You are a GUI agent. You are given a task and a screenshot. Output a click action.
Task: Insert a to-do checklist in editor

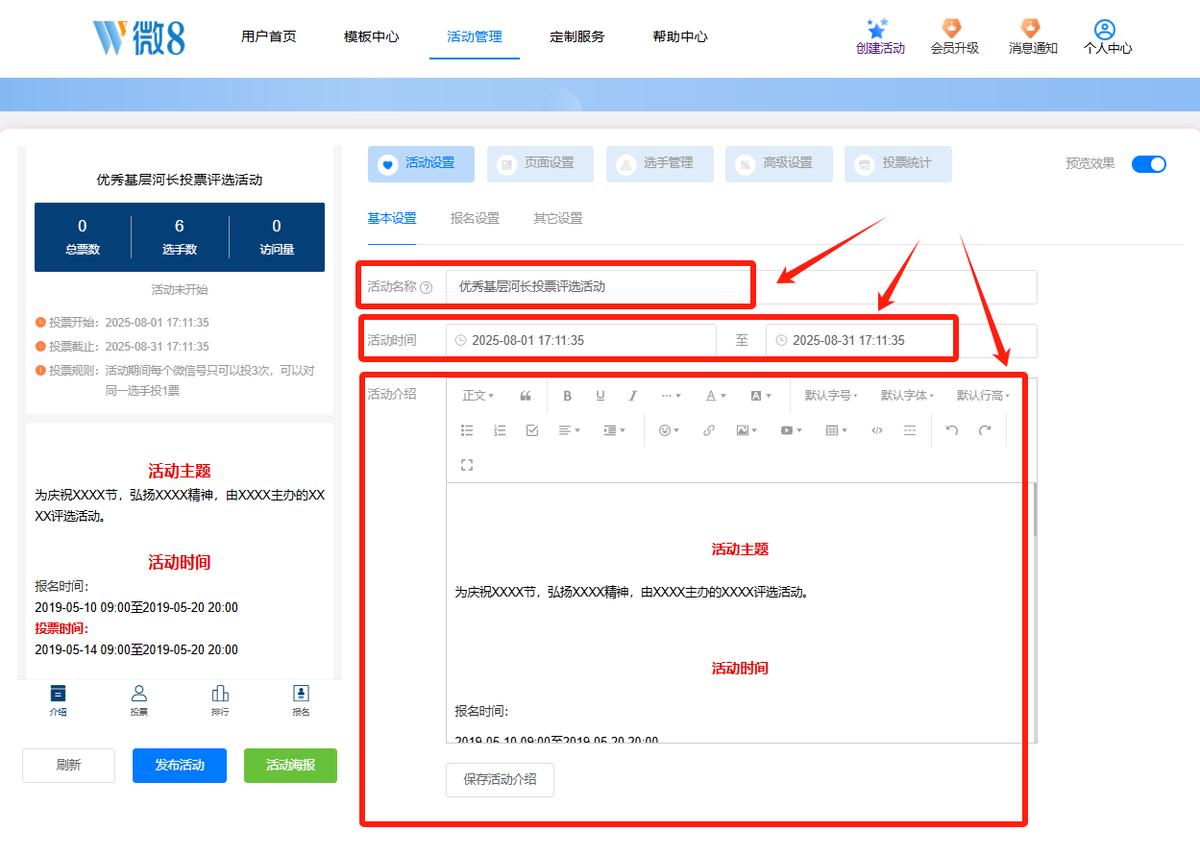[x=532, y=430]
